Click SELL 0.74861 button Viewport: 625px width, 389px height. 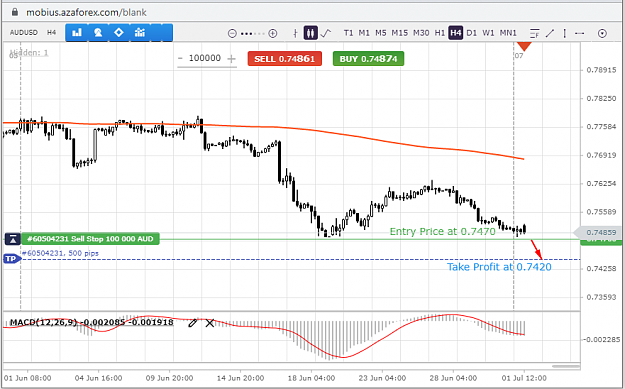(285, 59)
